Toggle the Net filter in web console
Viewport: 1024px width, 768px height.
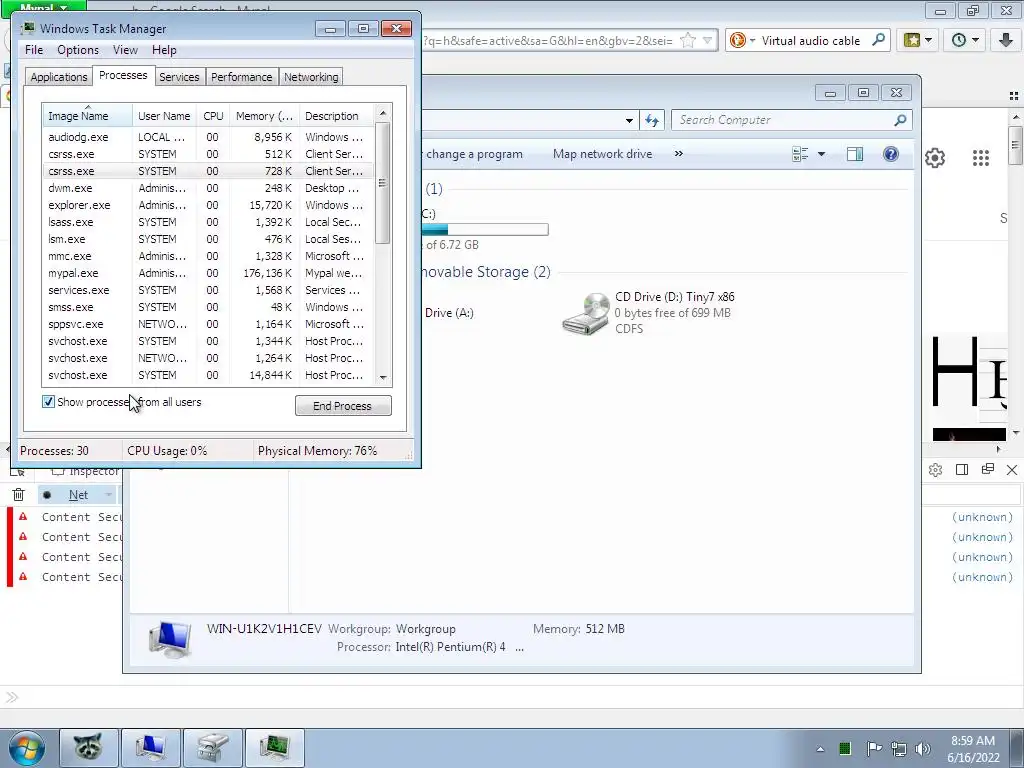[x=78, y=495]
